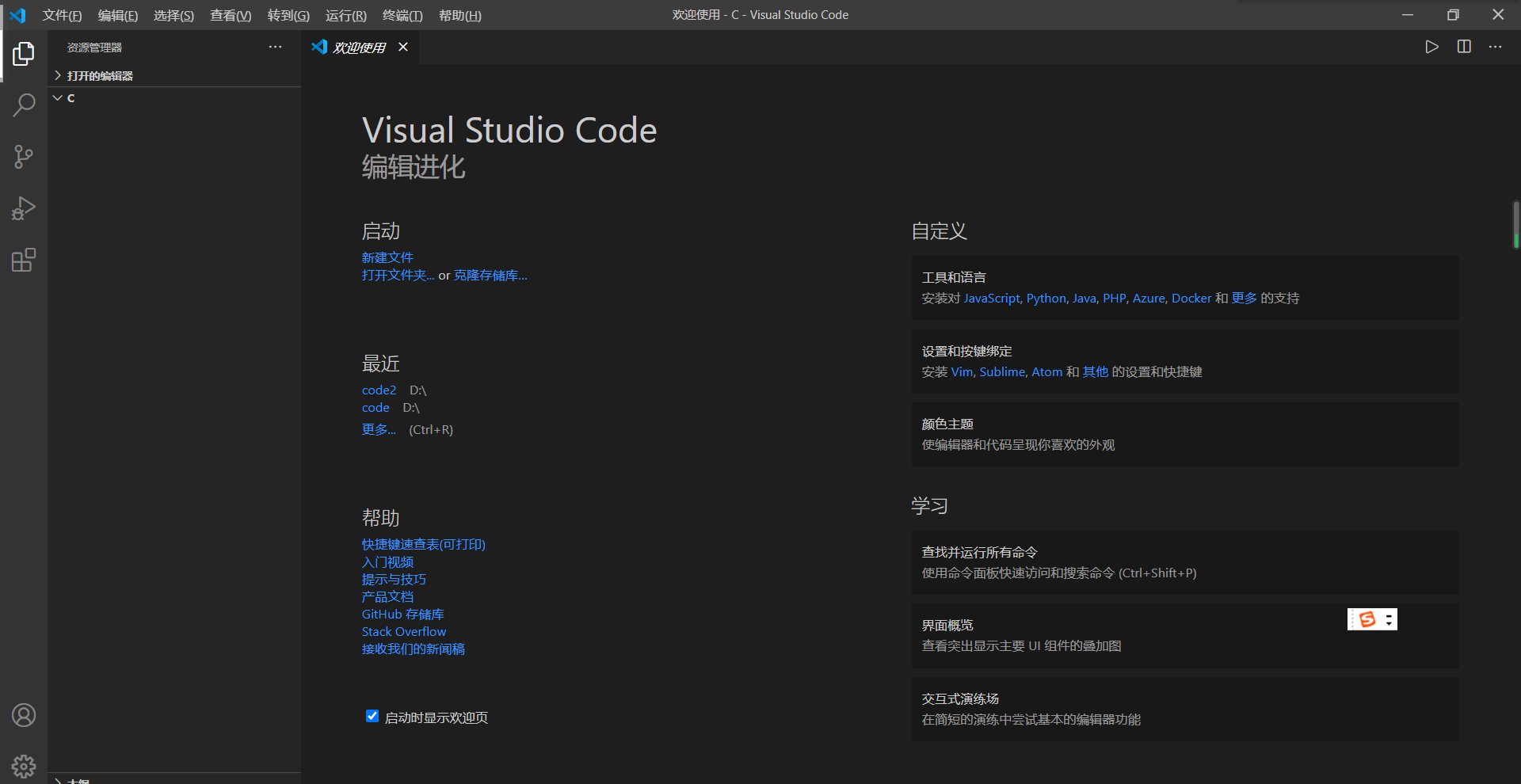1521x784 pixels.
Task: Click the Run play icon in editor toolbar
Action: pyautogui.click(x=1431, y=47)
